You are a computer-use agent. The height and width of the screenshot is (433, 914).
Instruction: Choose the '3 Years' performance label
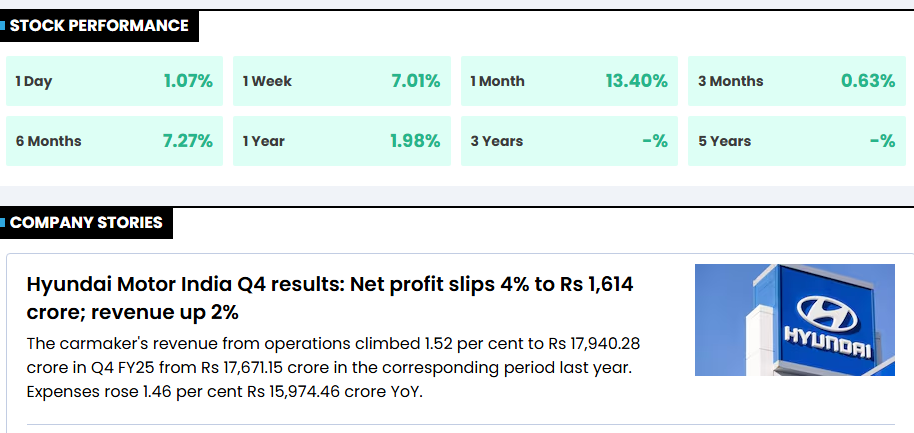[x=499, y=141]
